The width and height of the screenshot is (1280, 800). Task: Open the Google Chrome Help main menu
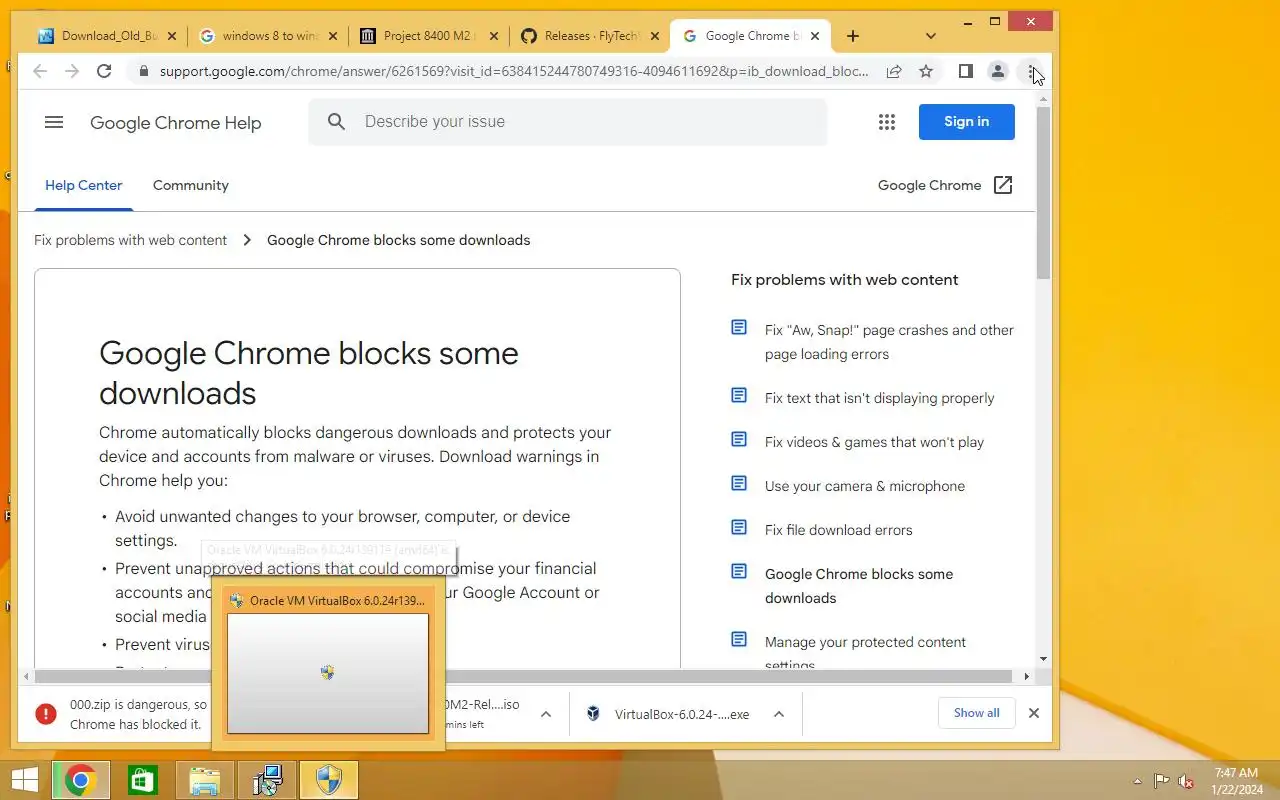(x=54, y=122)
